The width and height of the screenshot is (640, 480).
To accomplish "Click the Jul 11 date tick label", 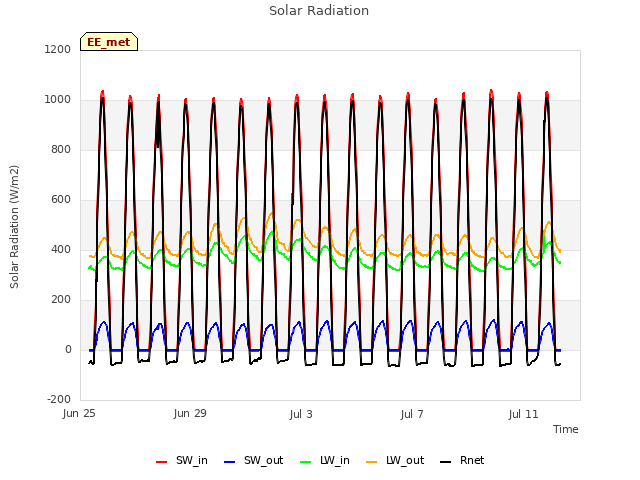I will [x=524, y=414].
